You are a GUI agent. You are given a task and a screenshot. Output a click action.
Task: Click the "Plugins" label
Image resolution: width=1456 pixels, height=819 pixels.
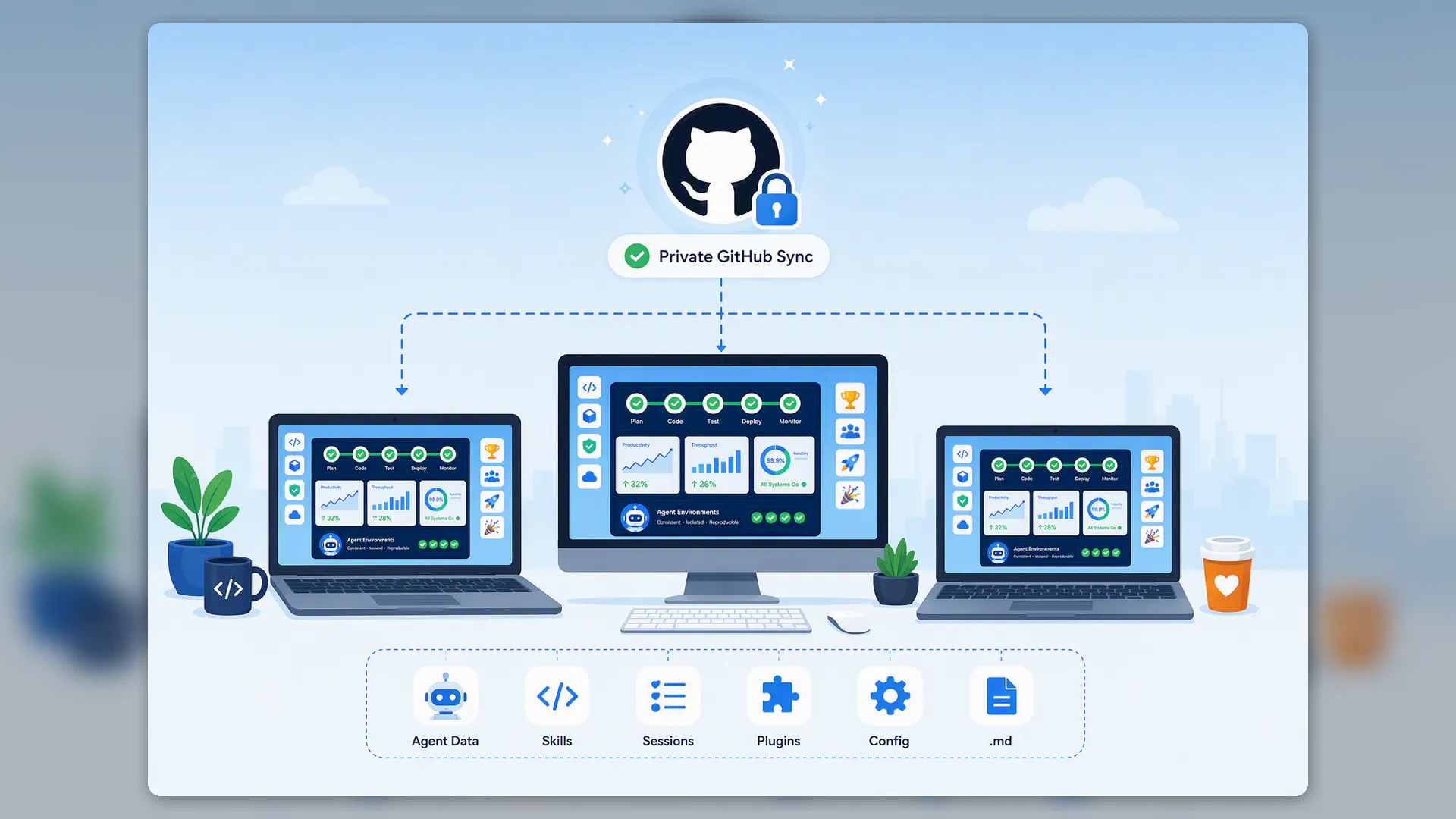point(778,741)
